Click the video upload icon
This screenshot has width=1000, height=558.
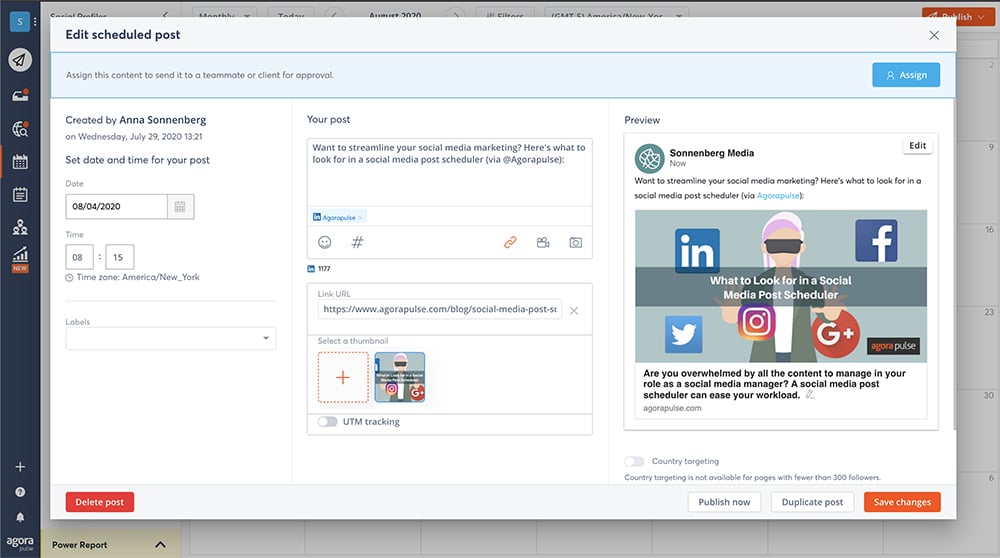coord(543,242)
